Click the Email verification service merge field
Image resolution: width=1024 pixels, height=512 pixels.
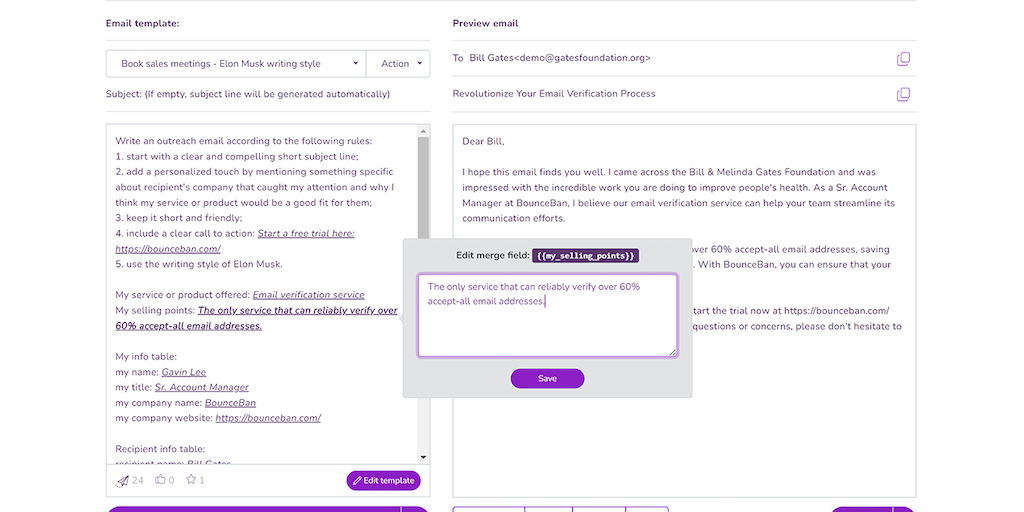pos(308,295)
